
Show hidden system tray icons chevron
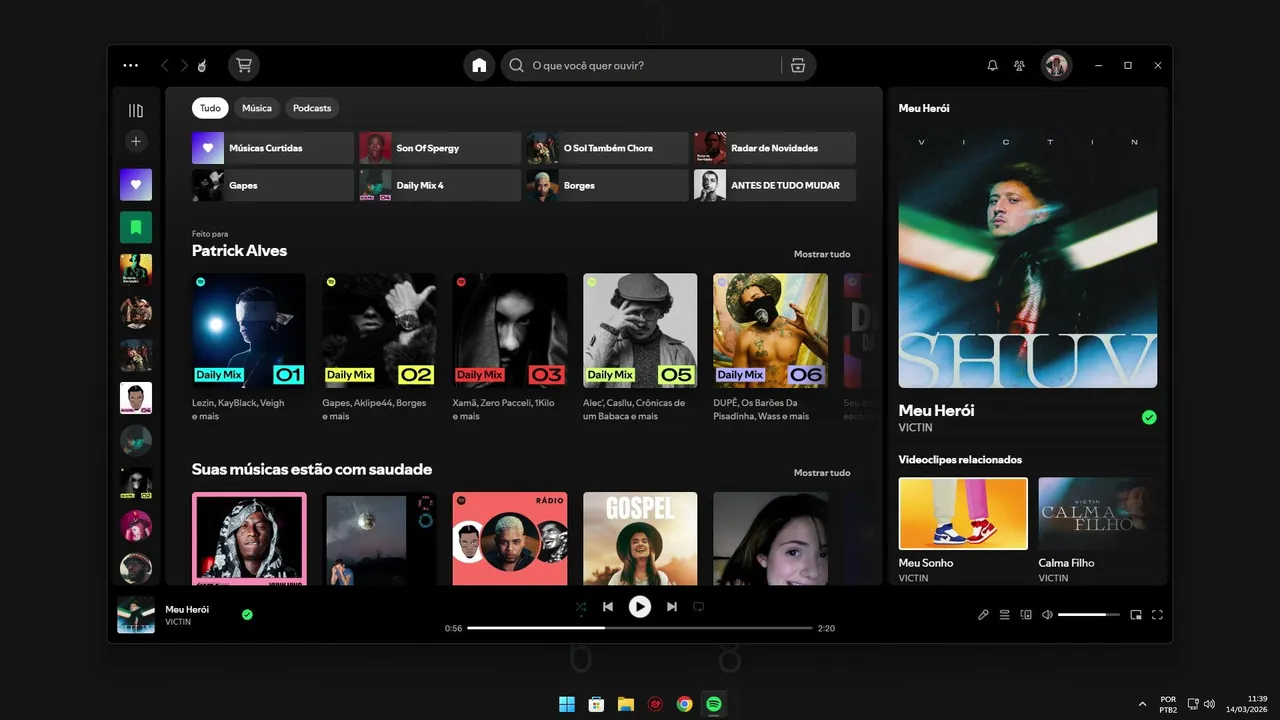click(1143, 704)
